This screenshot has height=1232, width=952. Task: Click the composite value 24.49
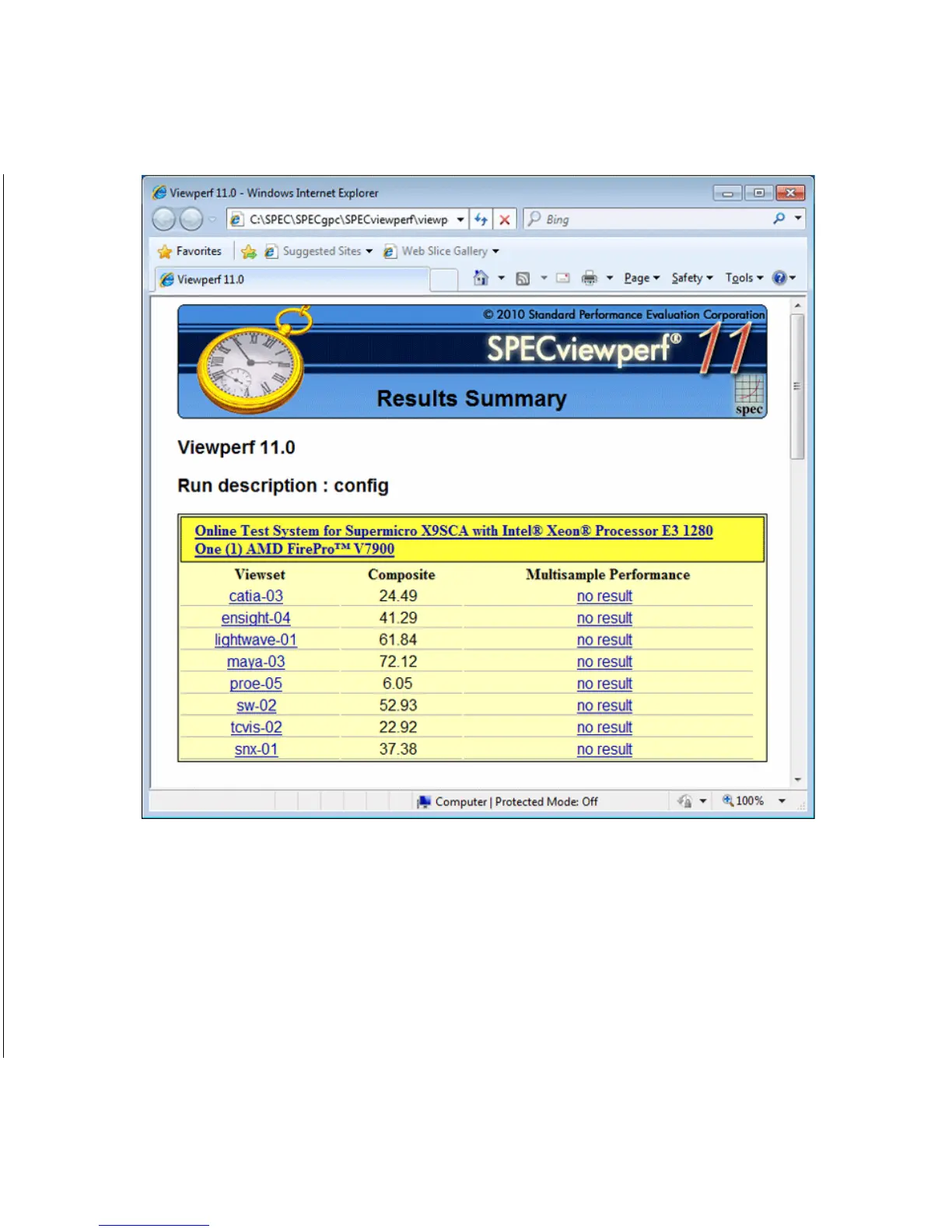(x=398, y=596)
